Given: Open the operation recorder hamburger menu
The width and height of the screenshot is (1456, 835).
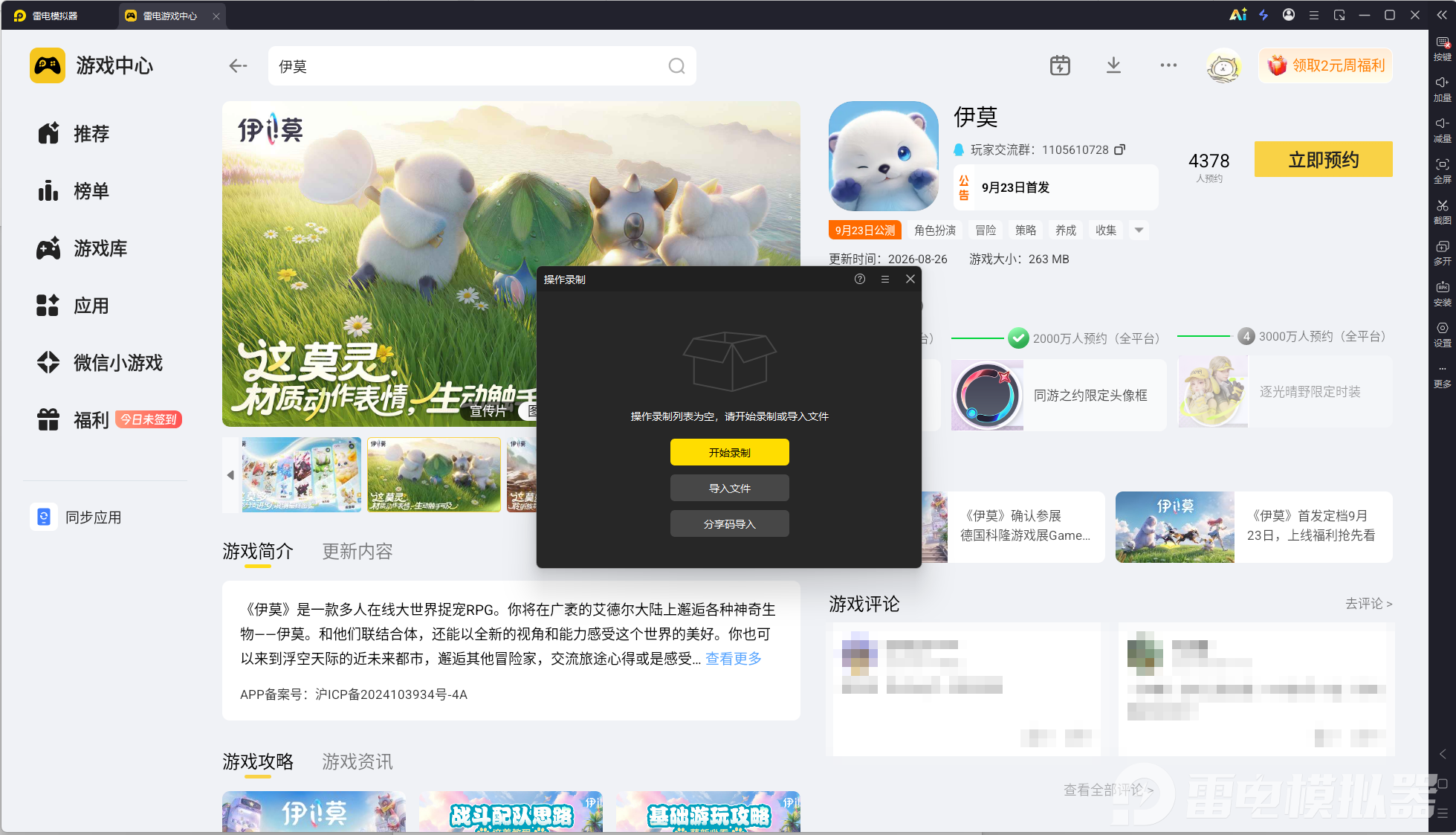Looking at the screenshot, I should tap(885, 279).
